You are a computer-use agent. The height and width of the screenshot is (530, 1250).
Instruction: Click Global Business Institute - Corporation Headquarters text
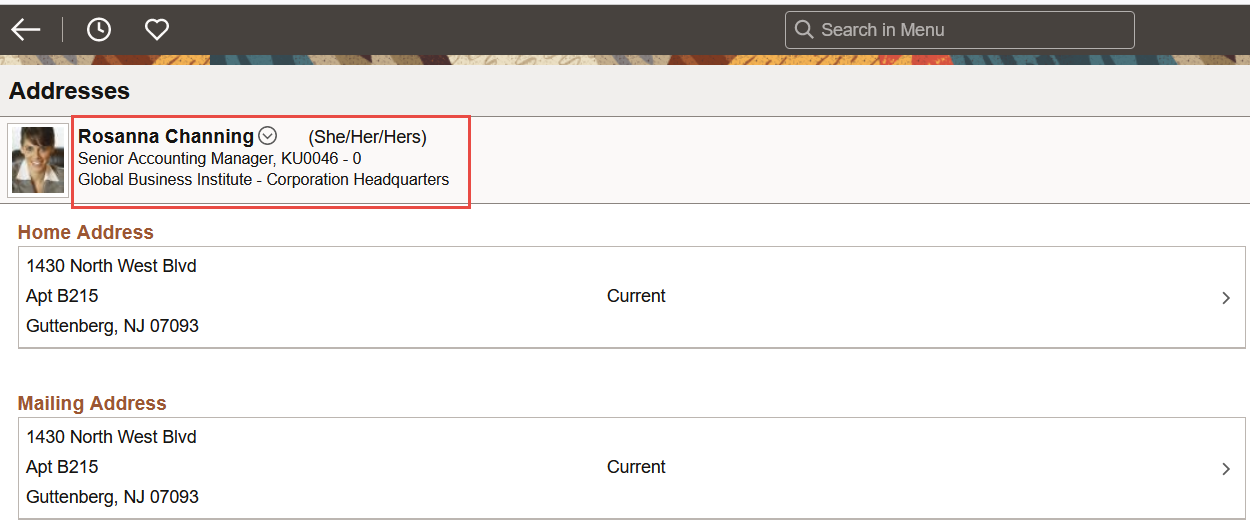click(263, 180)
